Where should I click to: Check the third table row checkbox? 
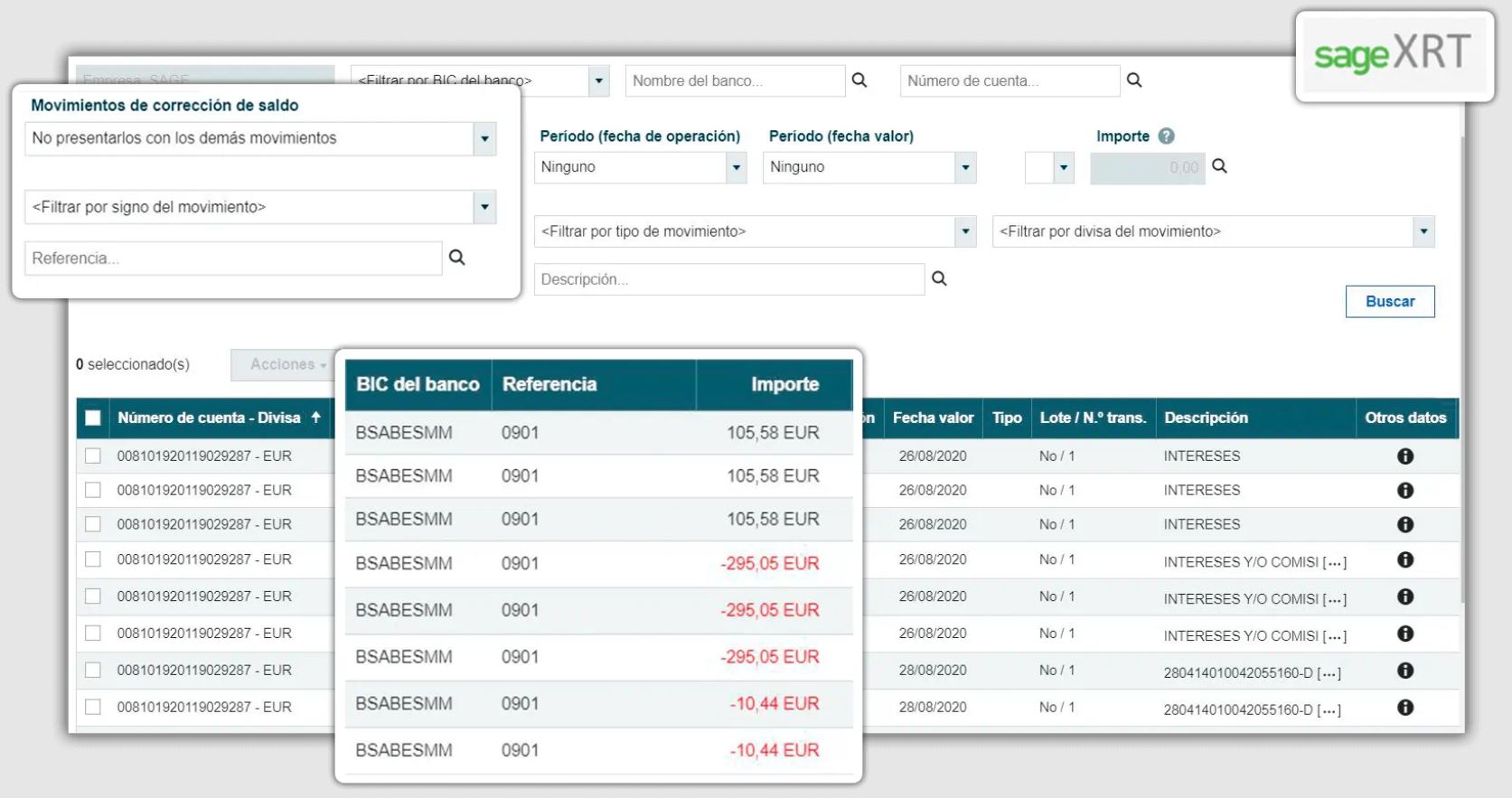(x=93, y=524)
